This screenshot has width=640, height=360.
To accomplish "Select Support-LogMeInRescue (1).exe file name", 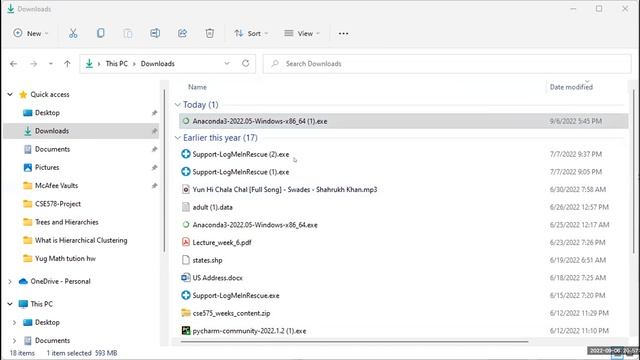I will pyautogui.click(x=241, y=172).
